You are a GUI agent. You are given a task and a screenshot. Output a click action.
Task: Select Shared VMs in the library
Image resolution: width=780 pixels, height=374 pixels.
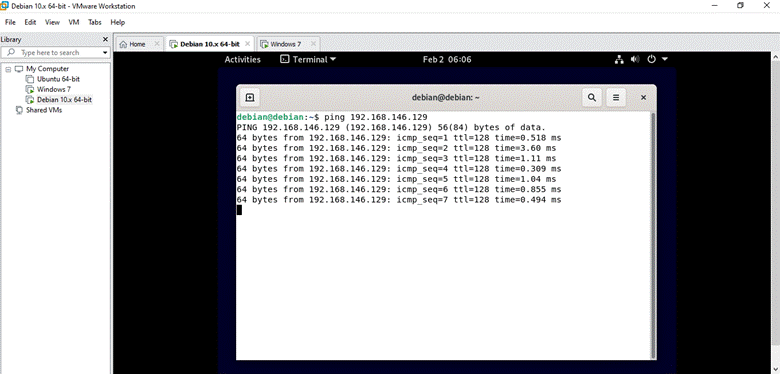[x=44, y=110]
